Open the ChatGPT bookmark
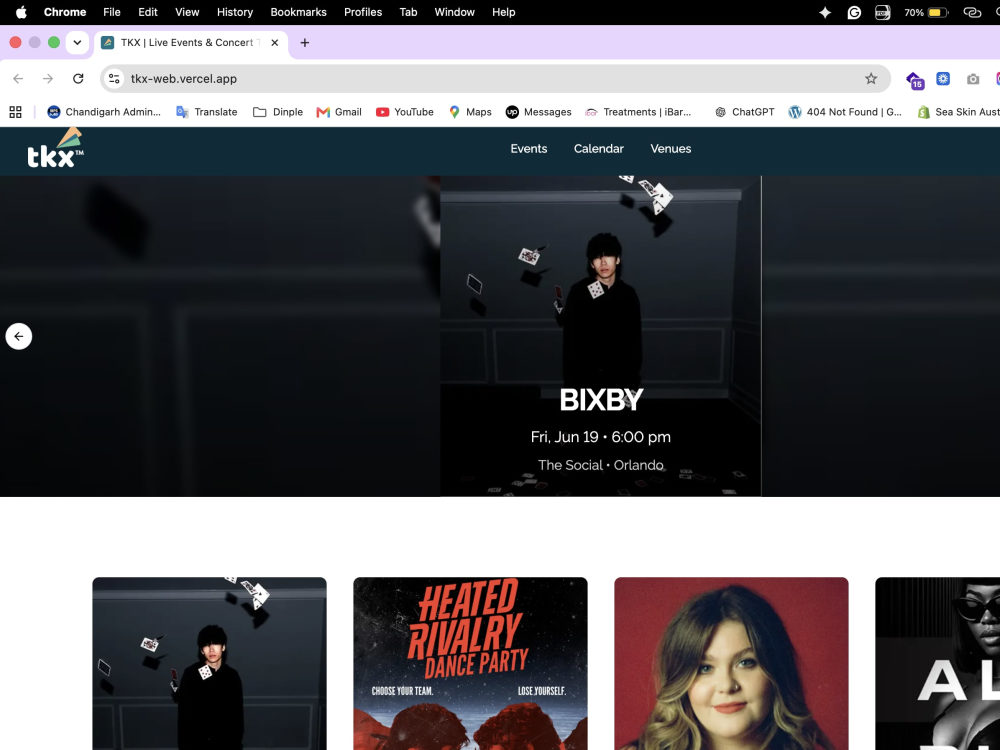Image resolution: width=1000 pixels, height=750 pixels. [x=744, y=112]
